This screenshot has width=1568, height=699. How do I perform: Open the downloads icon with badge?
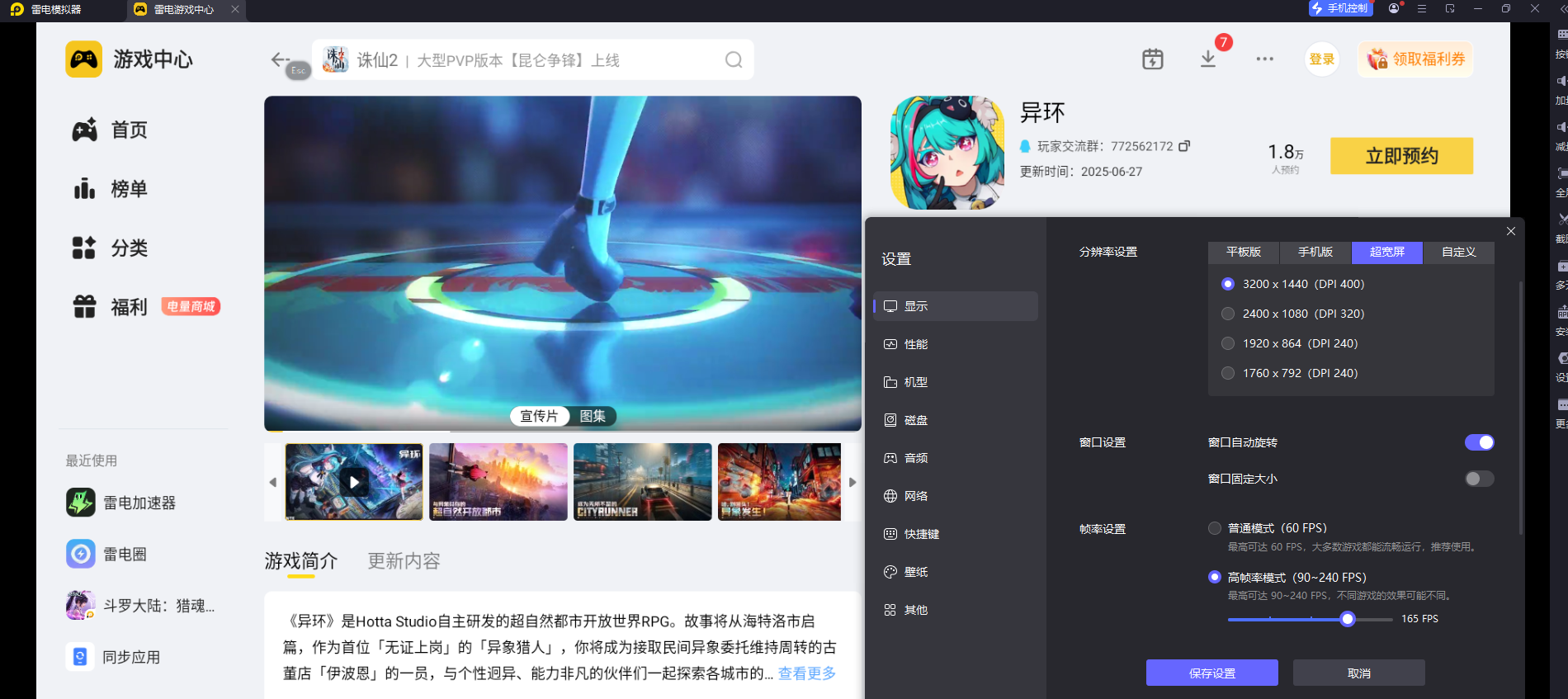point(1208,59)
